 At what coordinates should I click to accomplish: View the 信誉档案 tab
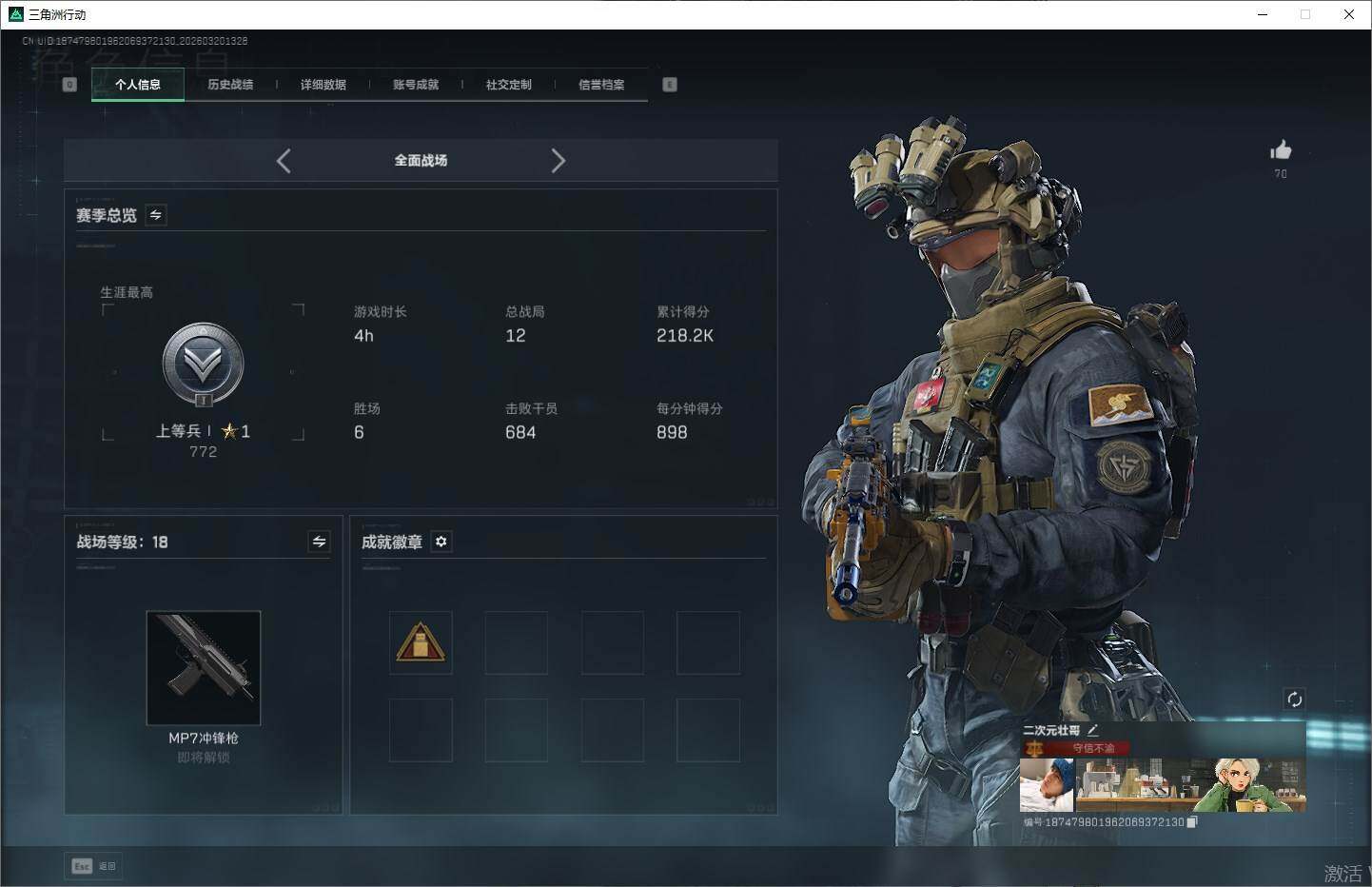tap(601, 85)
